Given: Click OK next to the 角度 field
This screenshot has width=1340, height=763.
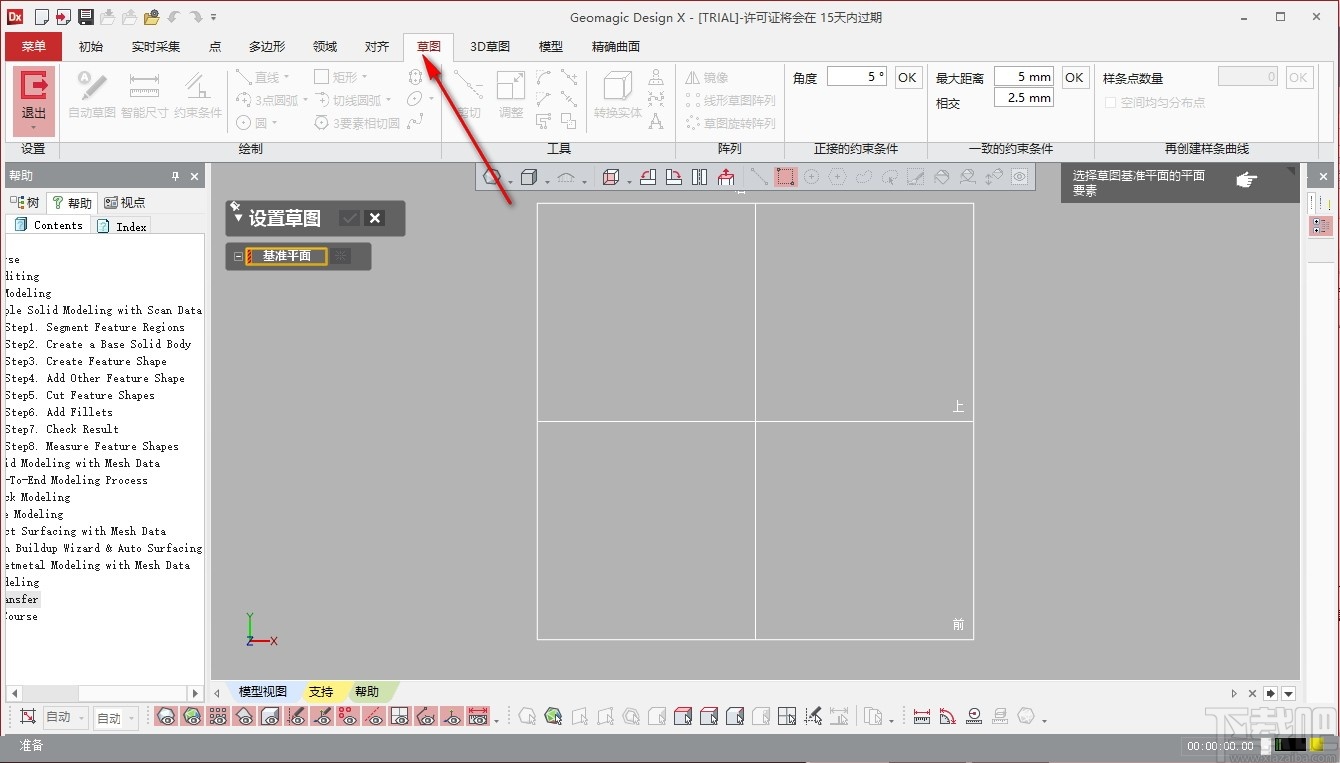Looking at the screenshot, I should click(x=906, y=76).
